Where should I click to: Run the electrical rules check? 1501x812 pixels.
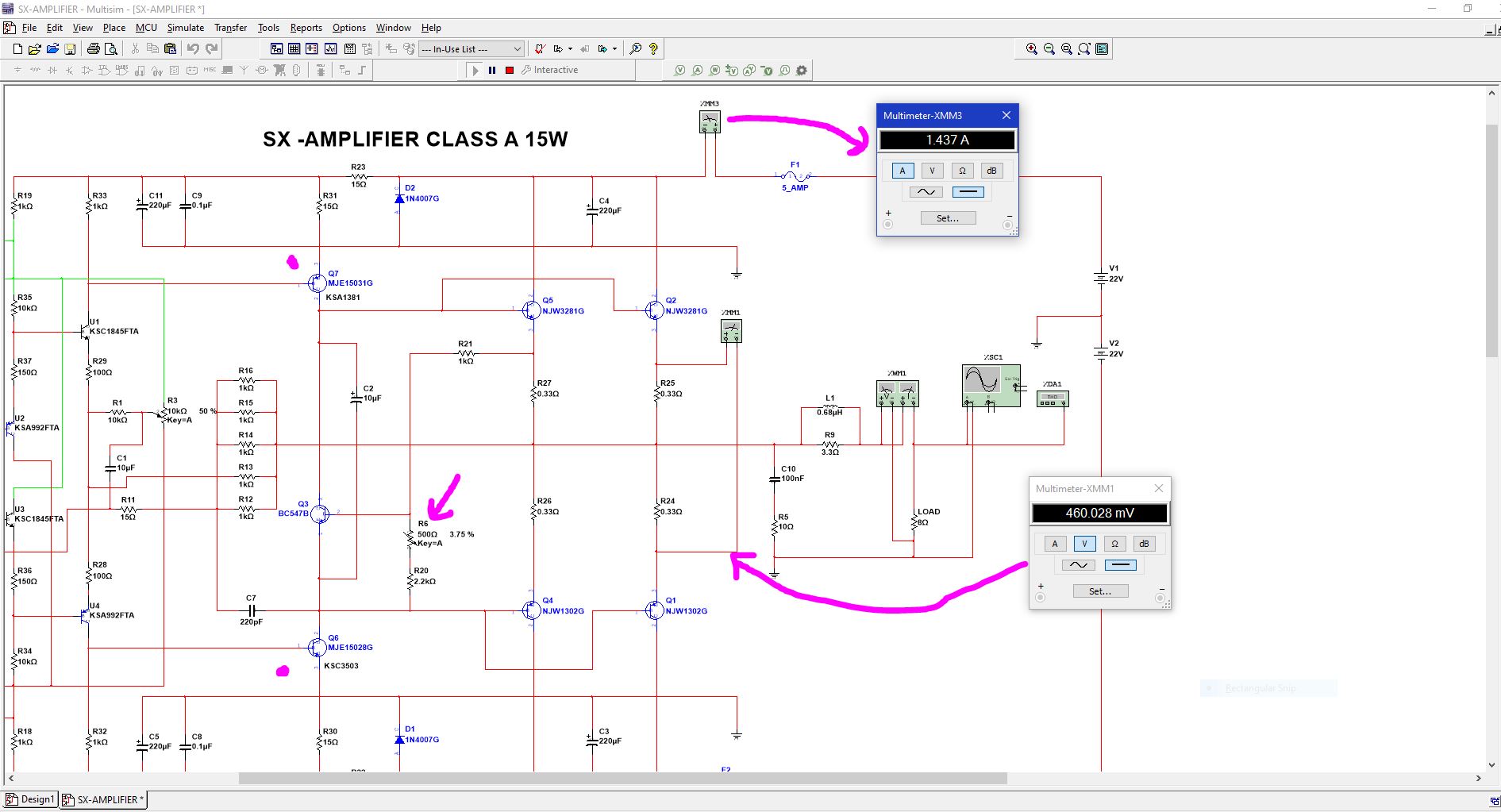[540, 49]
